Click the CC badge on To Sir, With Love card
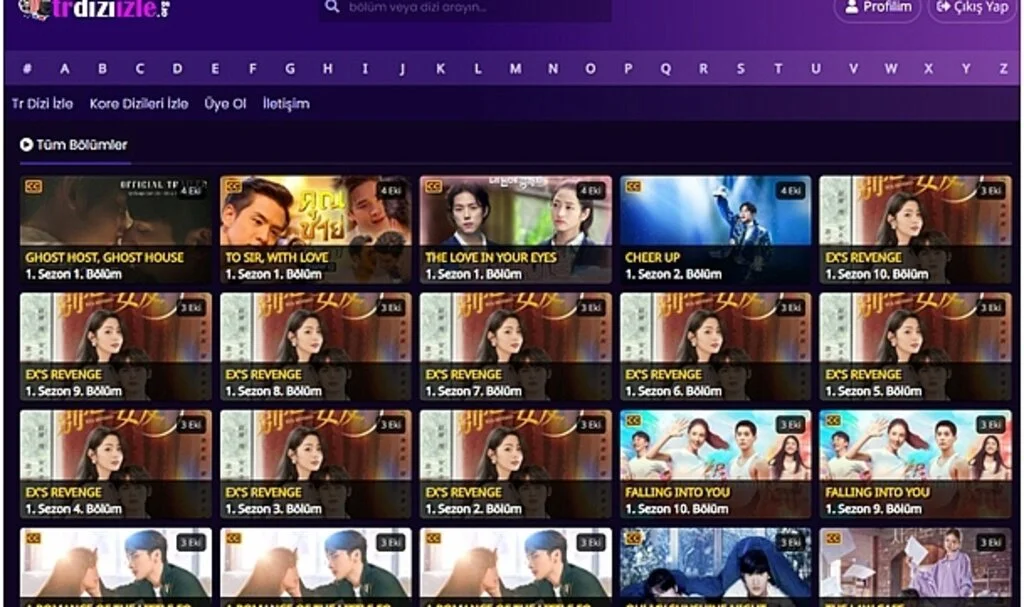 click(x=233, y=187)
